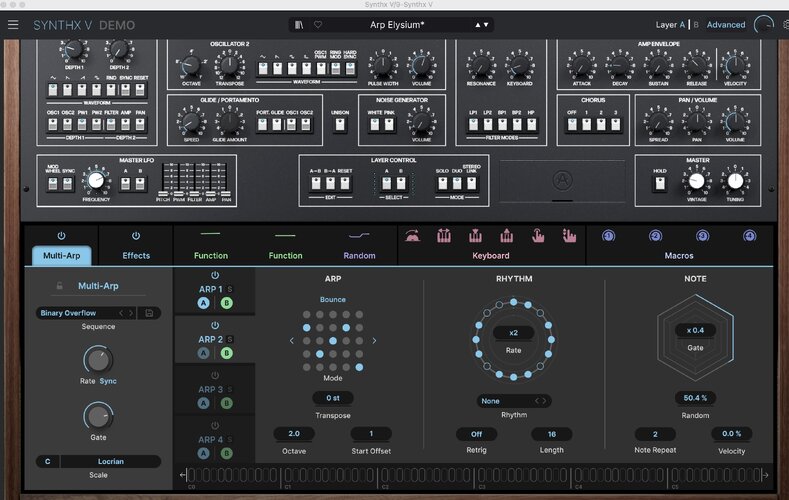Click the fourth pink keyboard icon
Screen dimensions: 789x500
click(x=507, y=235)
